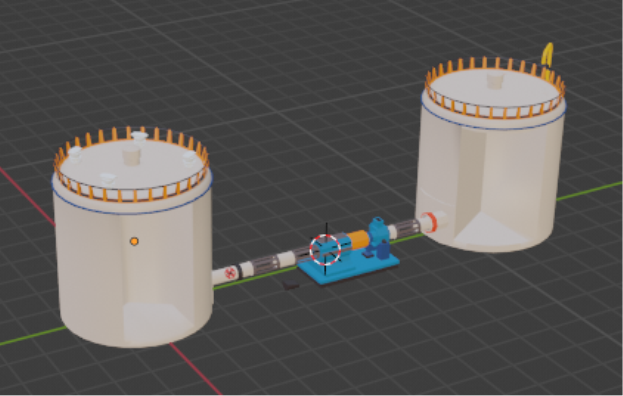Click the red-white 3D cursor
The image size is (623, 396).
(x=325, y=250)
